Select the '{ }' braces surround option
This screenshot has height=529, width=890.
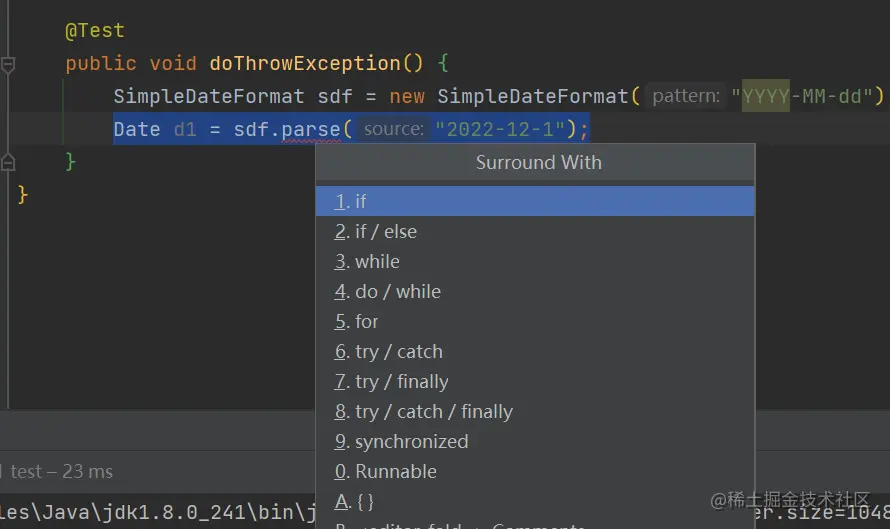535,502
